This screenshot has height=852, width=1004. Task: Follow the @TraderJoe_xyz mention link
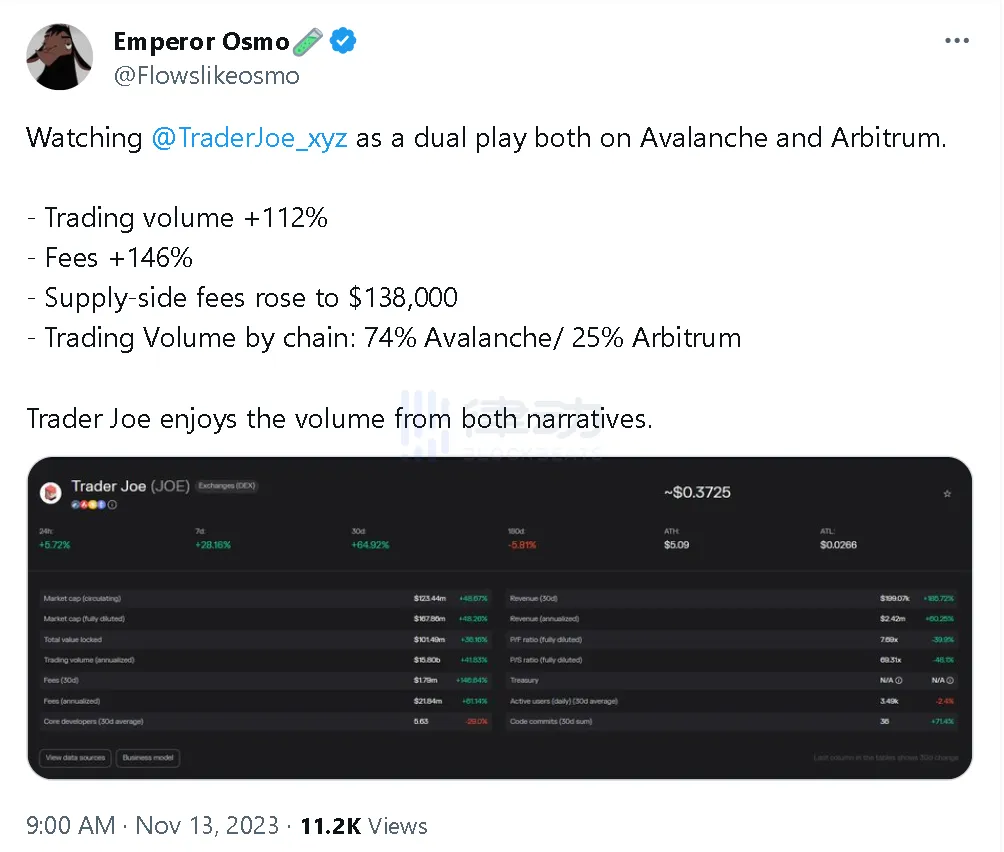click(x=250, y=138)
